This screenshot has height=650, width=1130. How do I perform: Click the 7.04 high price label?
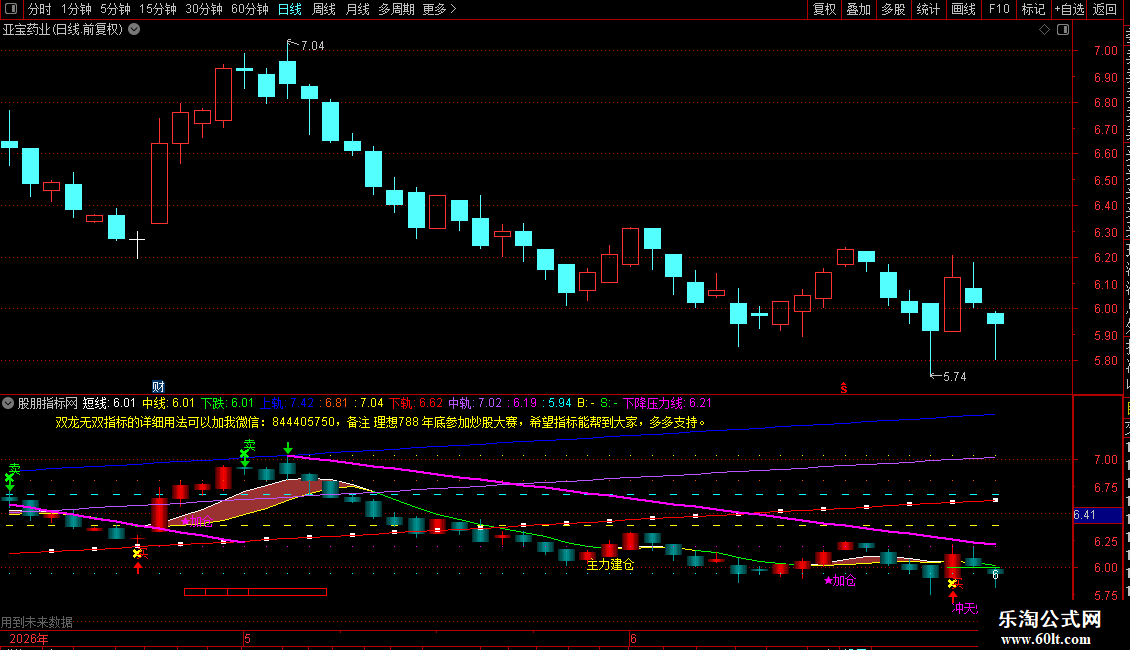click(312, 46)
